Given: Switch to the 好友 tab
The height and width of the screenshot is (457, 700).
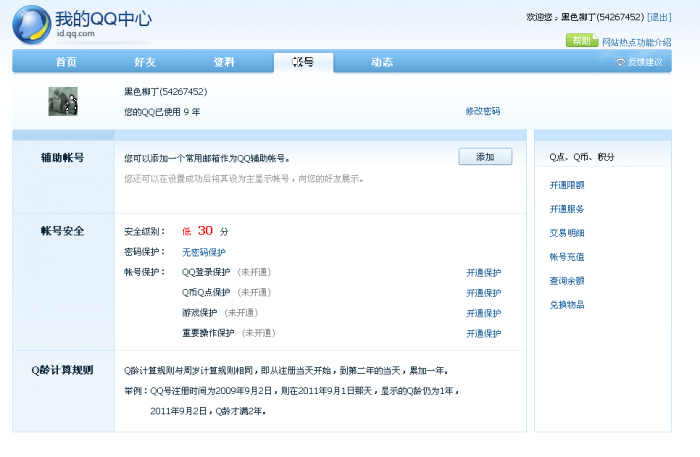Looking at the screenshot, I should point(145,62).
